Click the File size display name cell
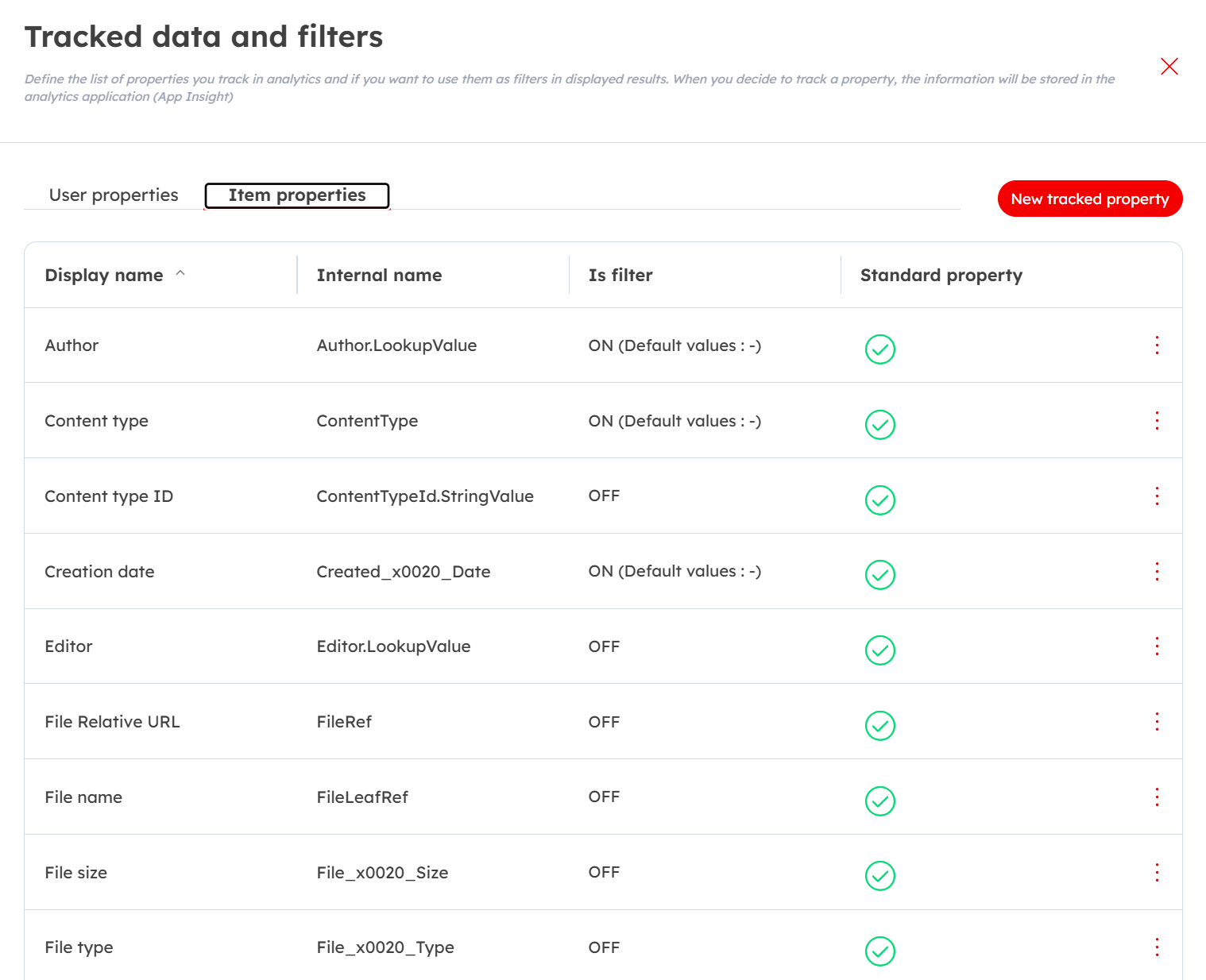Viewport: 1206px width, 980px height. 75,873
